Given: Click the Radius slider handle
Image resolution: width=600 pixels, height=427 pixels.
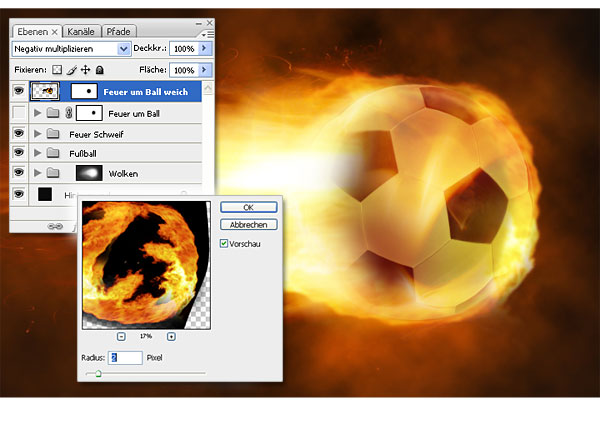Looking at the screenshot, I should click(x=98, y=373).
